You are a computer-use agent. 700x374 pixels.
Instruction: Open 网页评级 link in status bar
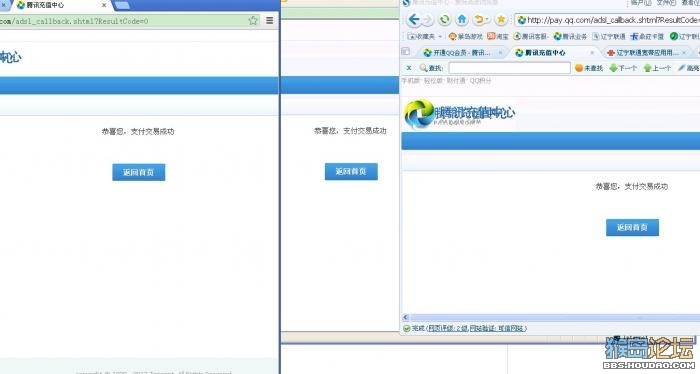(448, 328)
